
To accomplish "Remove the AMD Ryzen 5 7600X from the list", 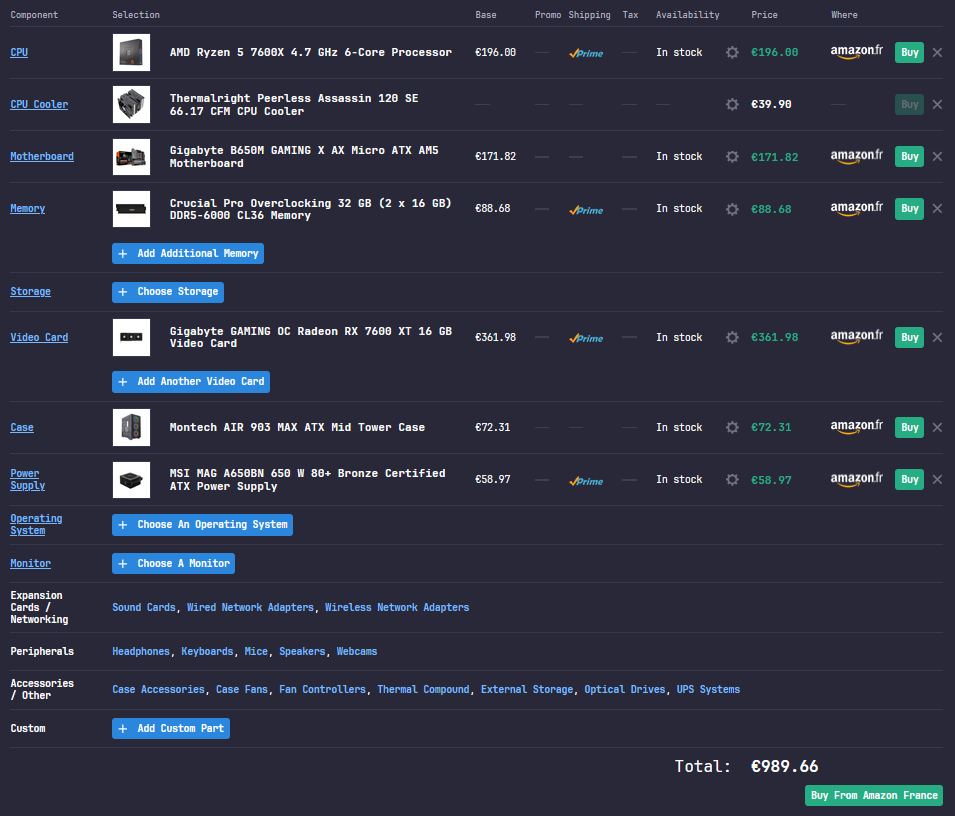I will coord(937,52).
